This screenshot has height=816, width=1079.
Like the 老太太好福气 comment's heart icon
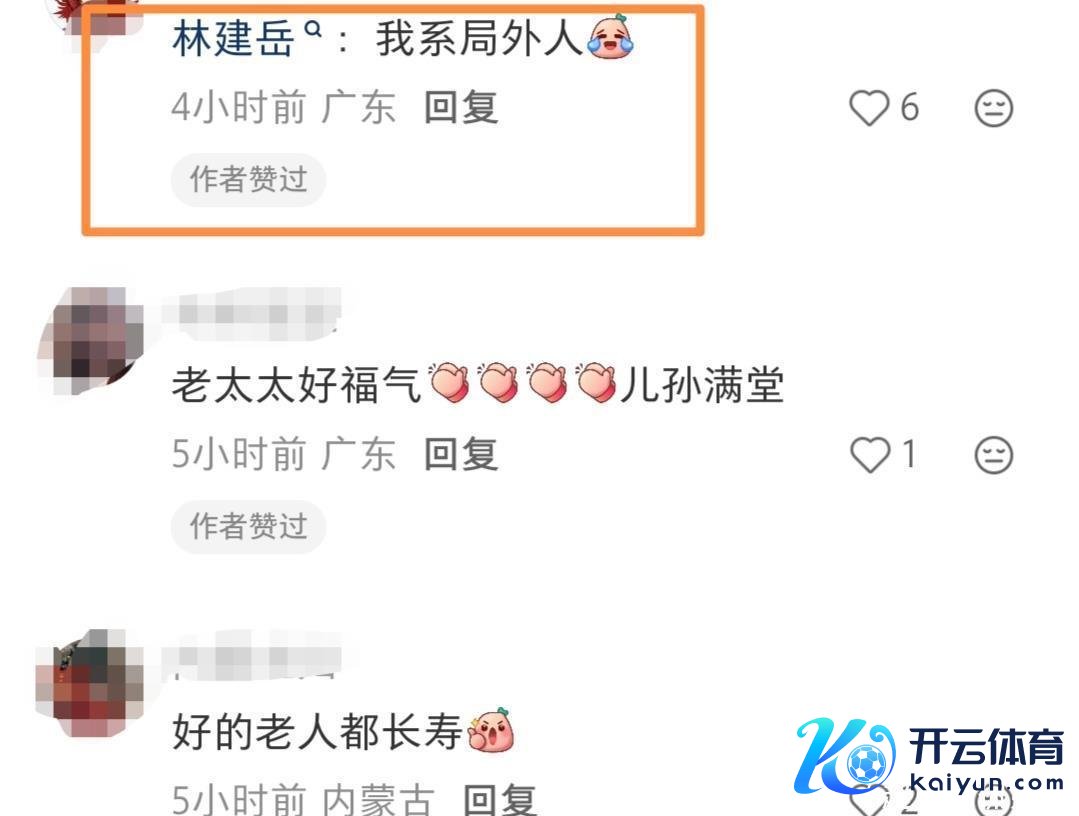click(x=870, y=455)
